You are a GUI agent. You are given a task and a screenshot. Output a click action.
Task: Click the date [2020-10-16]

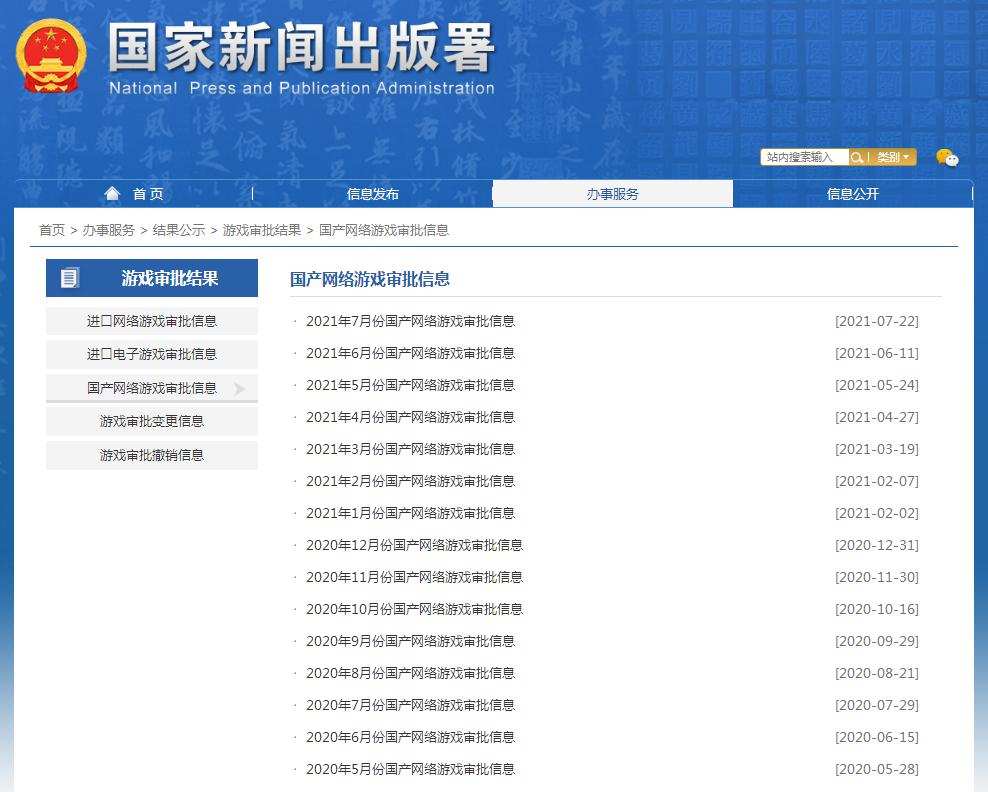[x=876, y=609]
